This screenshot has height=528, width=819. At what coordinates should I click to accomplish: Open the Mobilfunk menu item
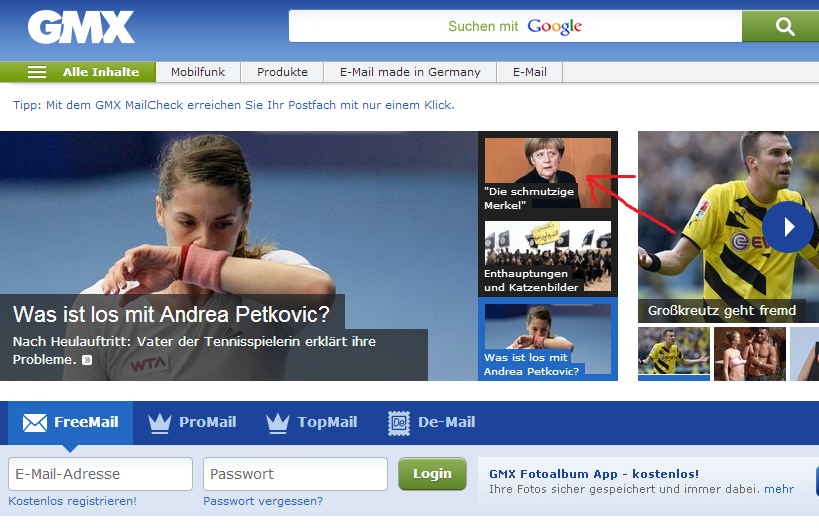point(198,72)
